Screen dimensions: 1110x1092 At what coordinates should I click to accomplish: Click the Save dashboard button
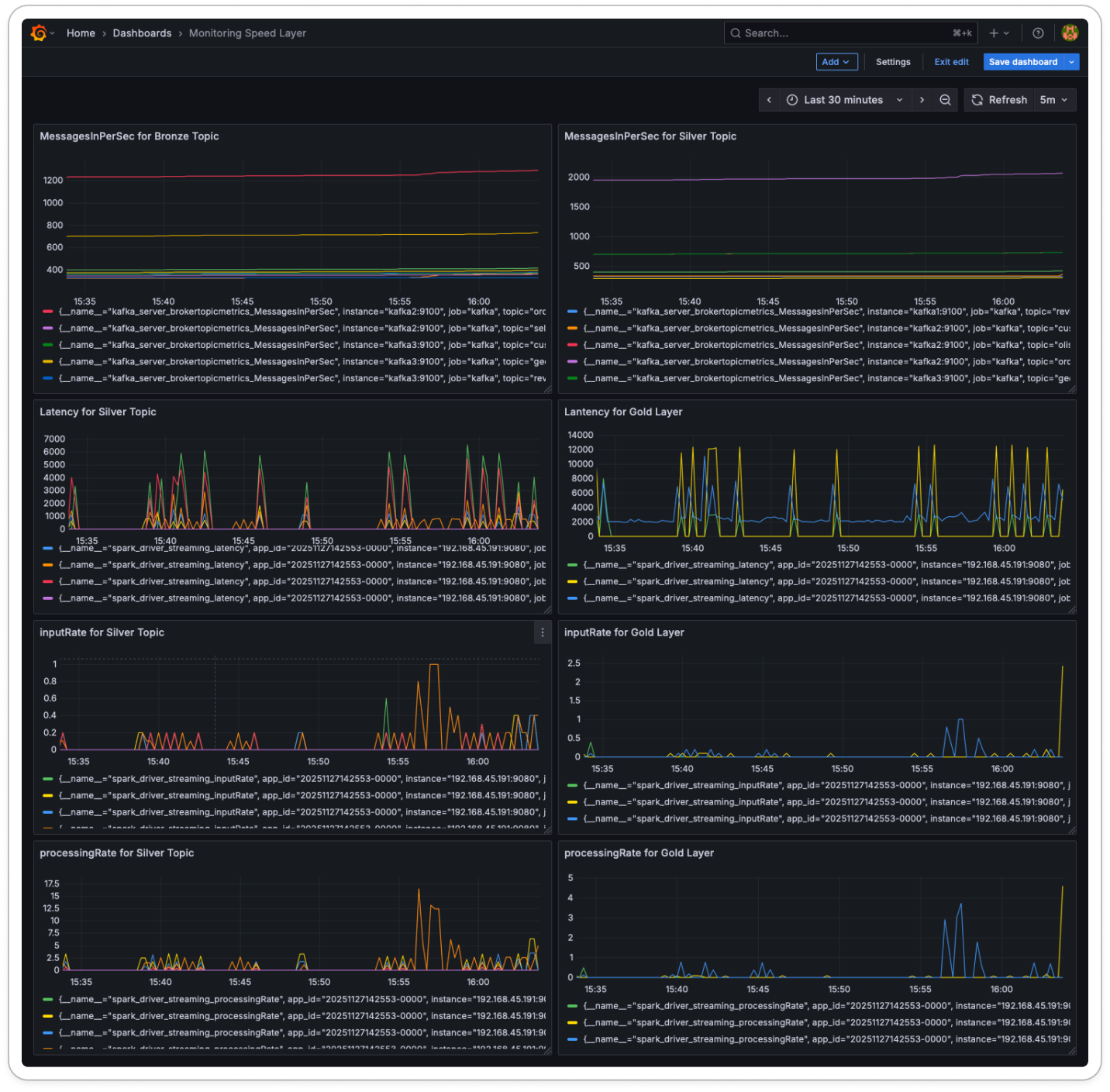point(1022,62)
